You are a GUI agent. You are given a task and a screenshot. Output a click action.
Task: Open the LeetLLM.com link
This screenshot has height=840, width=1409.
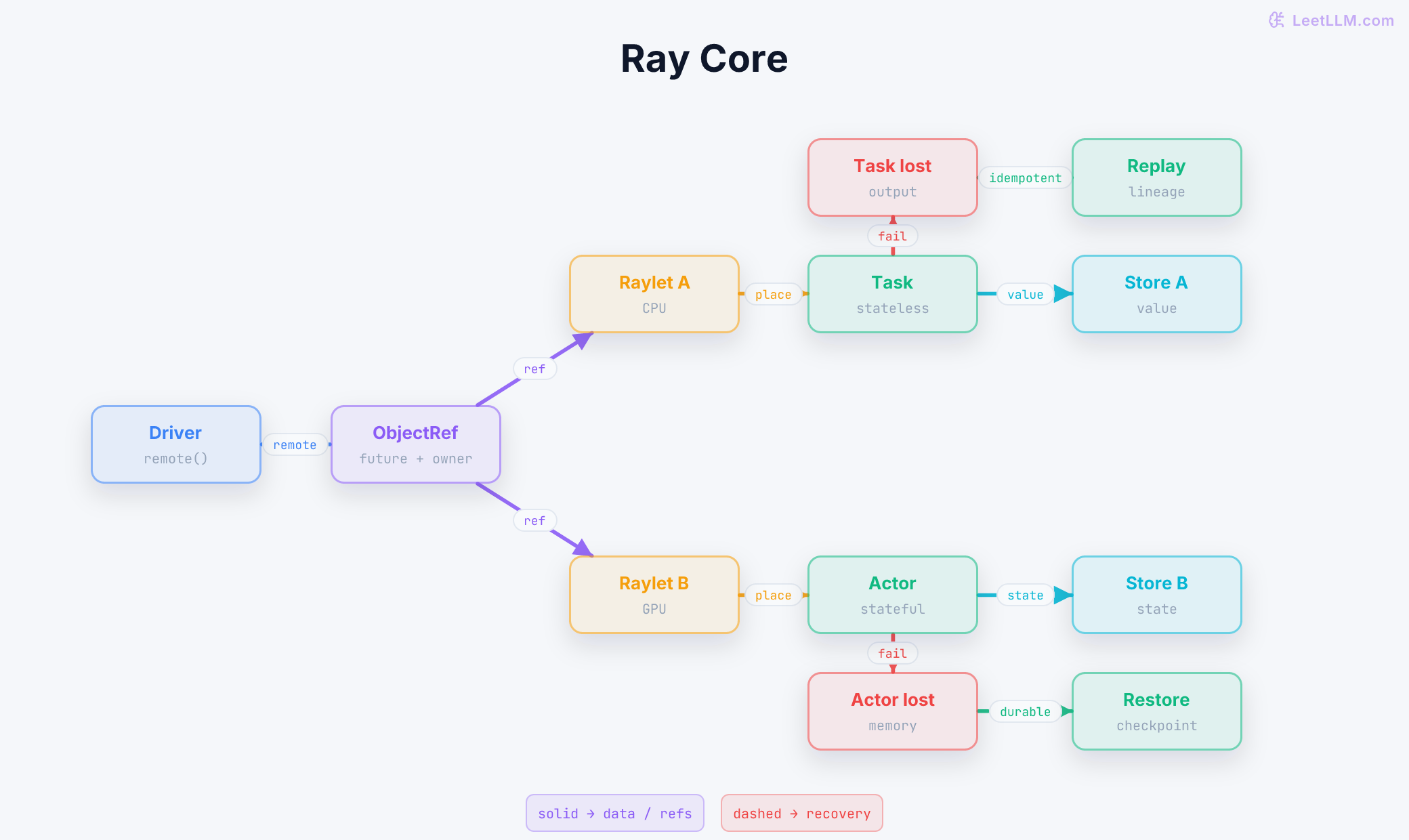pos(1343,20)
